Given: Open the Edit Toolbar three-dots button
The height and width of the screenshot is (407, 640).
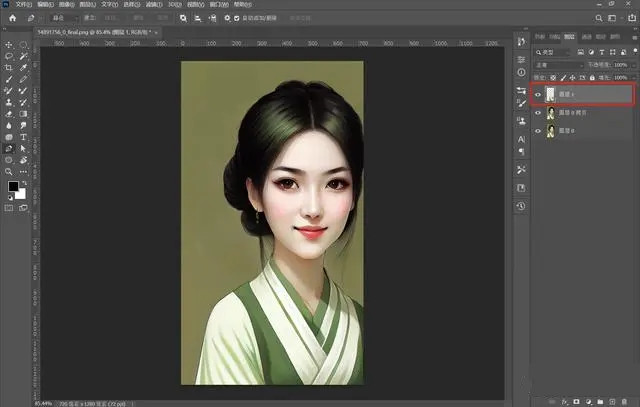Looking at the screenshot, I should [23, 171].
